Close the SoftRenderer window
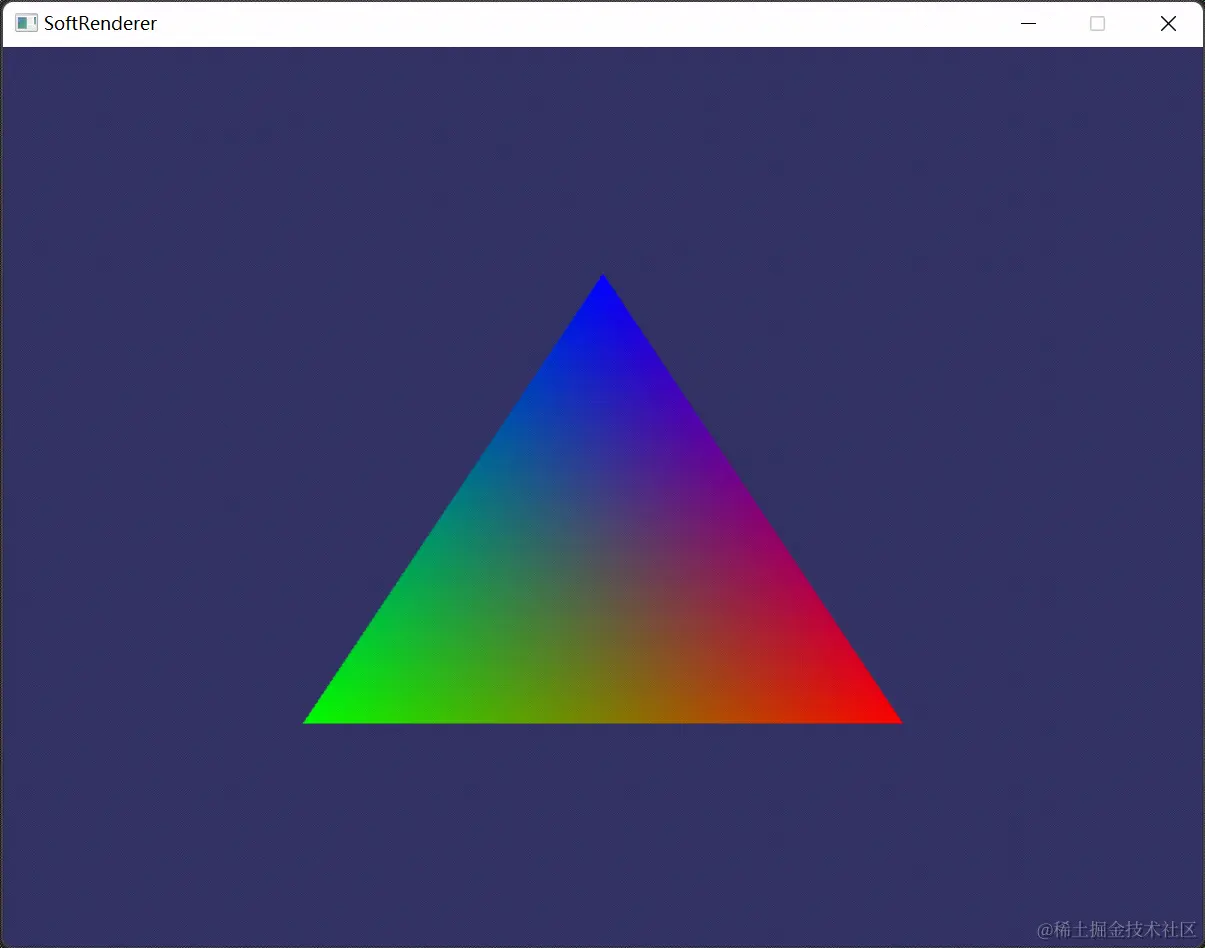 1167,24
